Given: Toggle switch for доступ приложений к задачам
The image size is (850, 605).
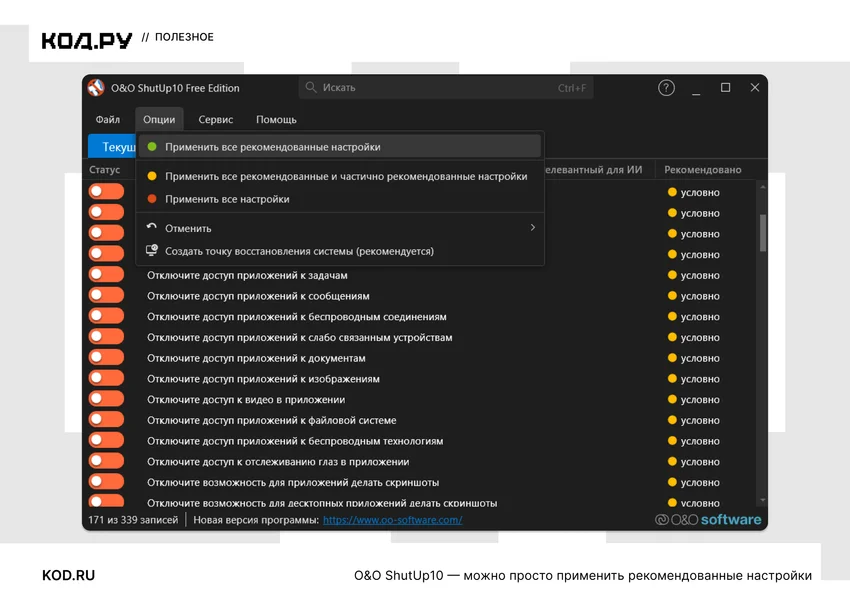Looking at the screenshot, I should pyautogui.click(x=106, y=274).
